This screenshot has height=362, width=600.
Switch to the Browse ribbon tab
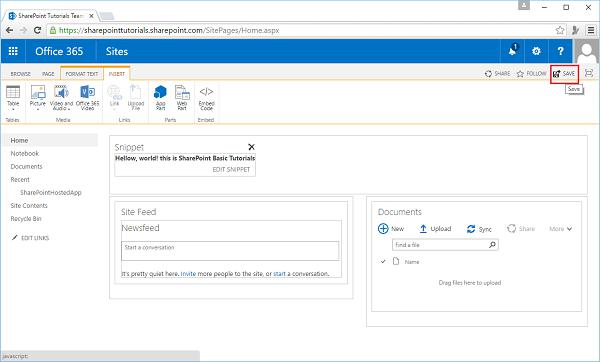tap(21, 73)
